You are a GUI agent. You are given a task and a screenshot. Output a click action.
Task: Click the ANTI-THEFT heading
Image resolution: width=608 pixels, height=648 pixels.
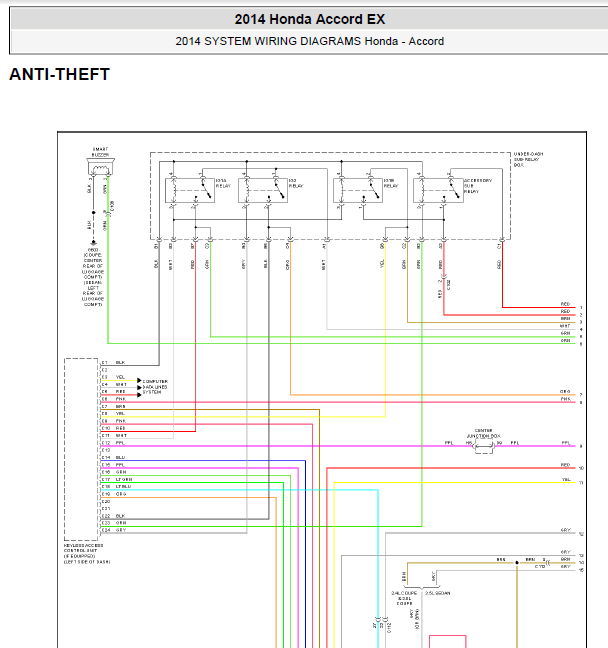pyautogui.click(x=60, y=74)
